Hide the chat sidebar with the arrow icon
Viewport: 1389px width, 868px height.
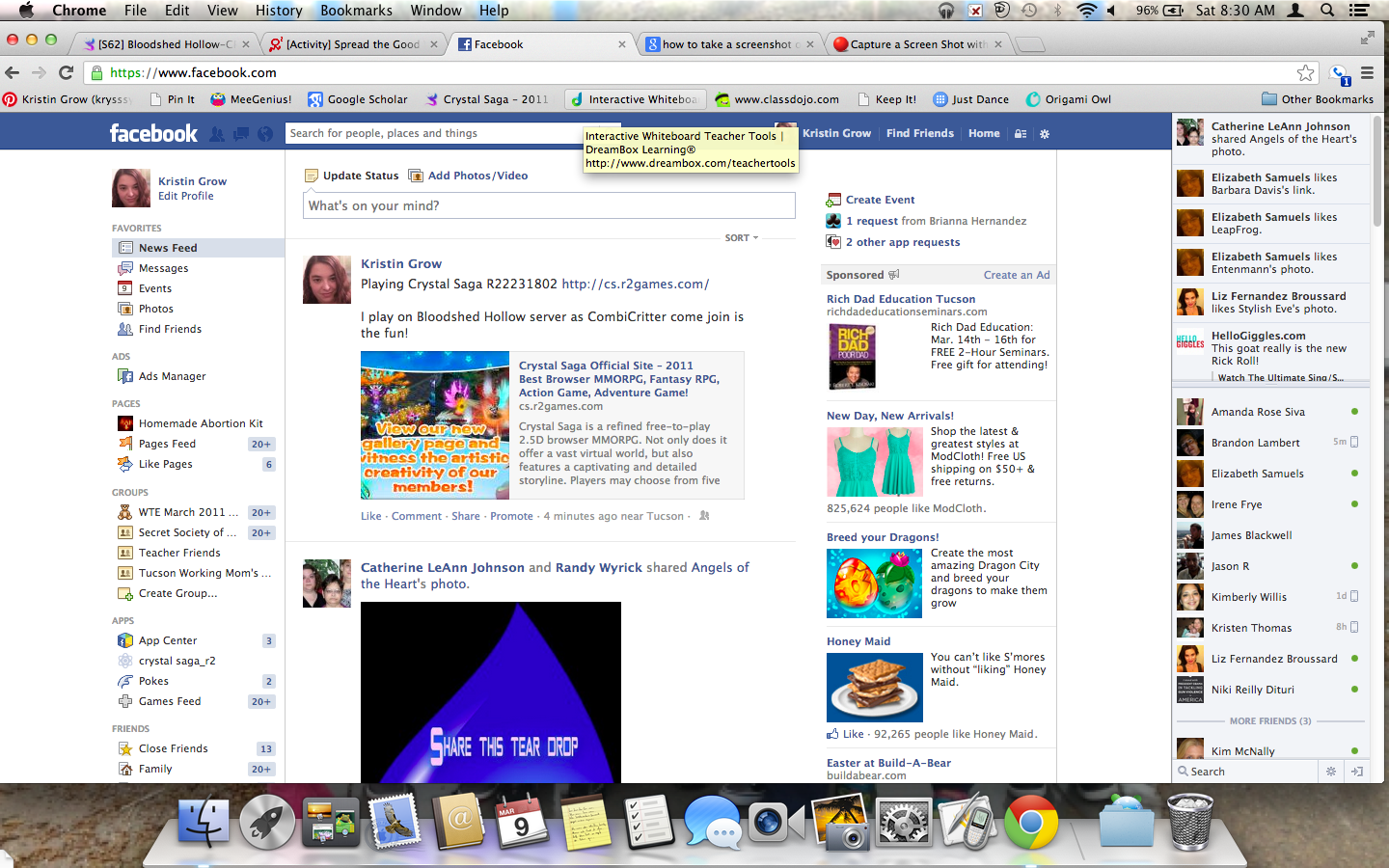1357,772
